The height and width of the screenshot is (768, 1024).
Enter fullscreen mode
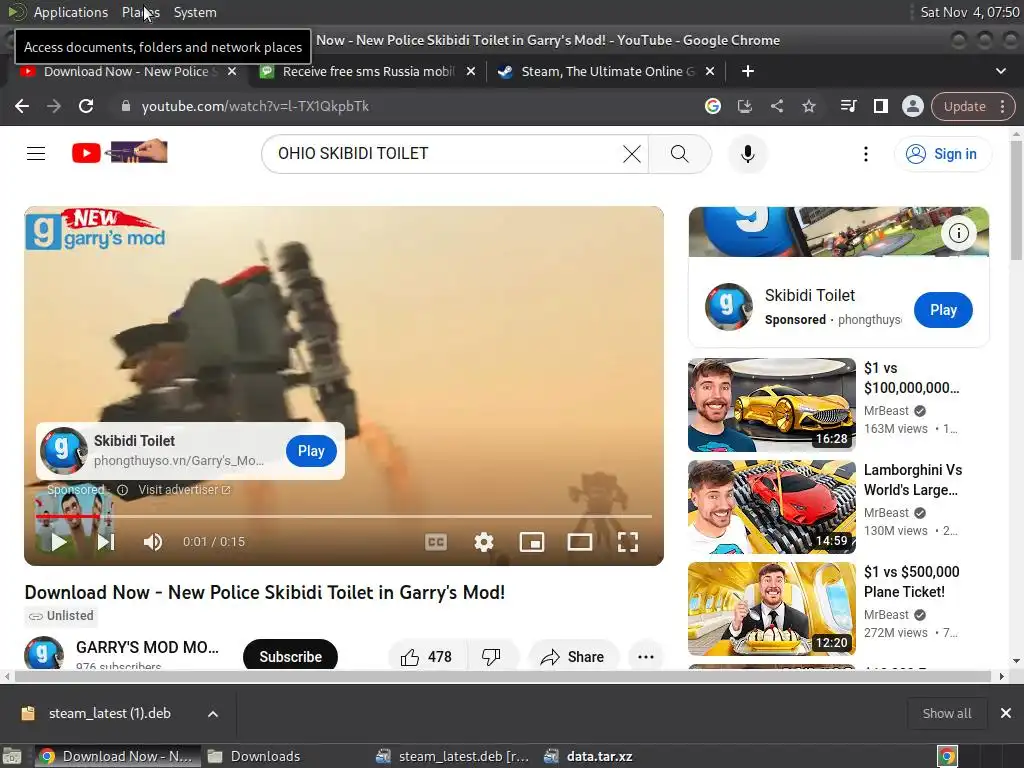coord(628,542)
